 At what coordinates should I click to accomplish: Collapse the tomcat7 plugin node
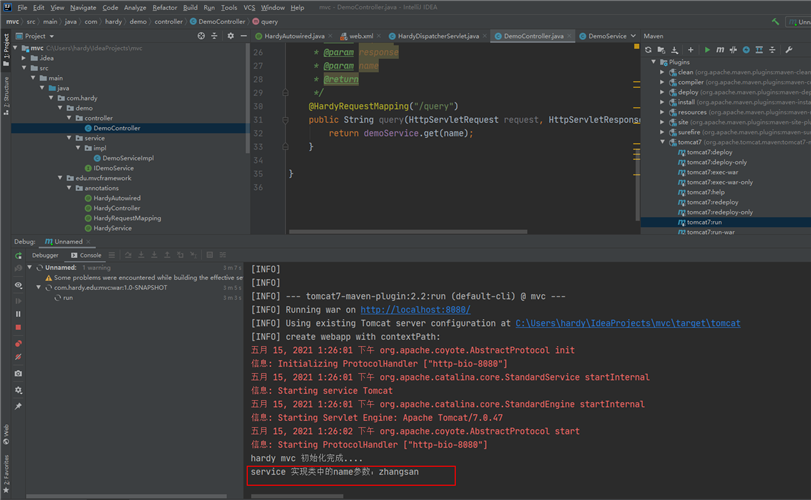click(662, 142)
